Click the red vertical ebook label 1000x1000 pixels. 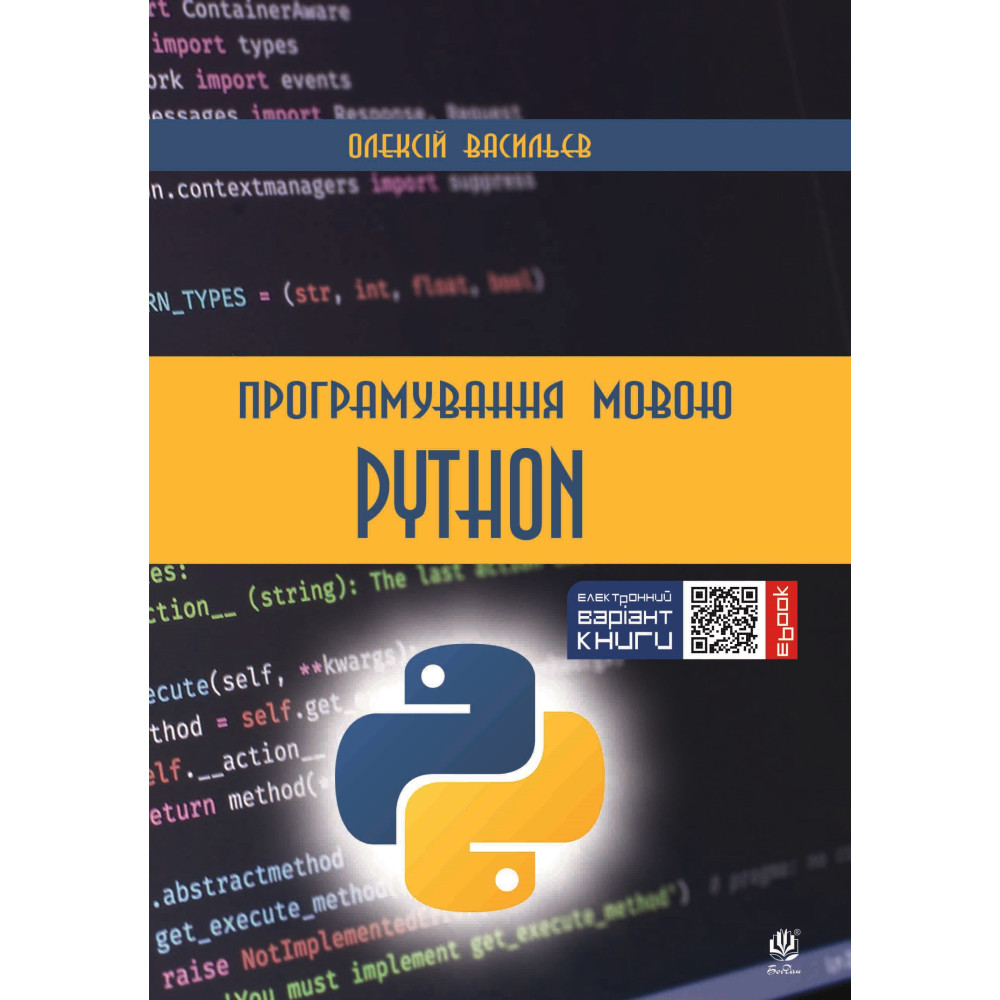782,620
